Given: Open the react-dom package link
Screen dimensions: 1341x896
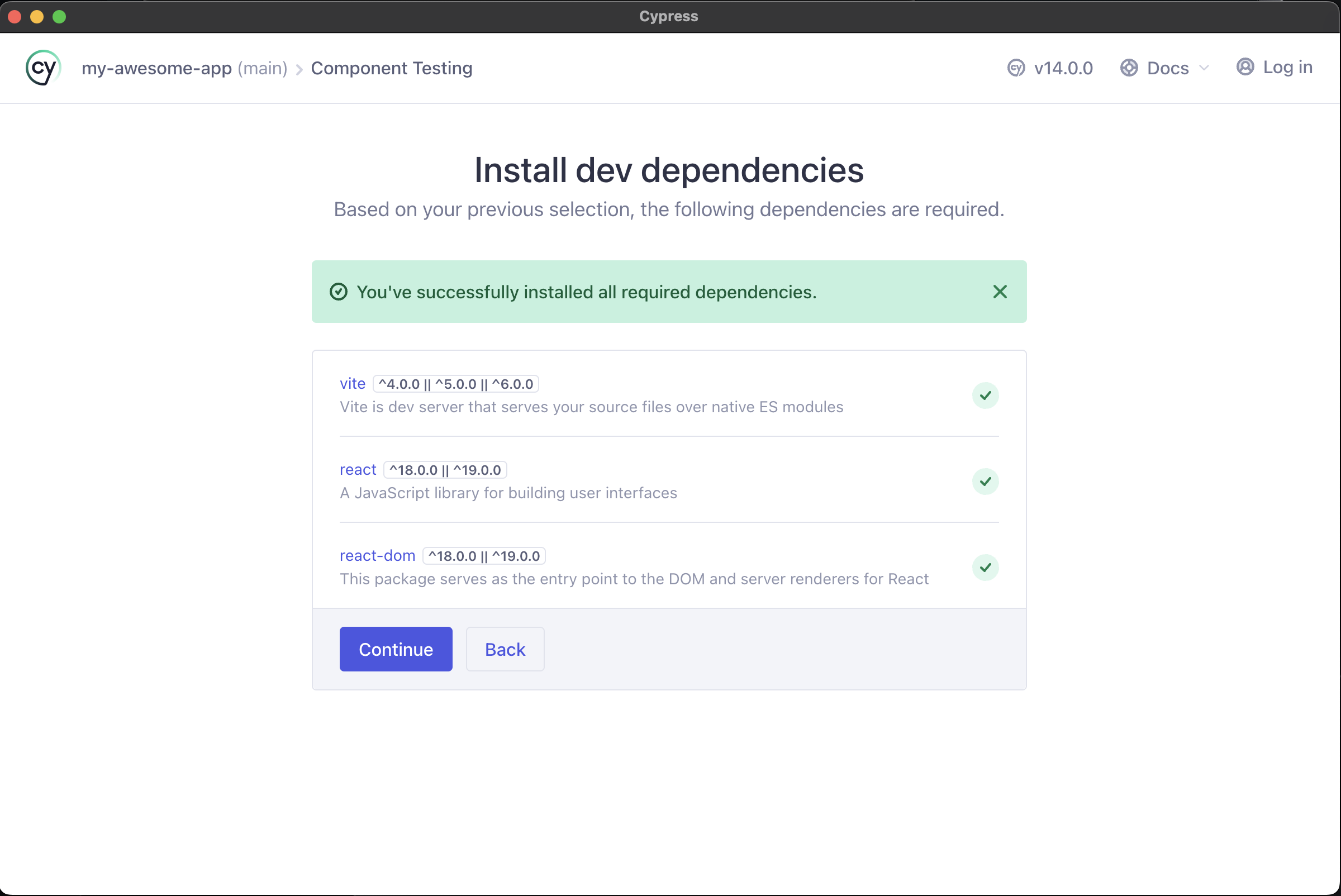Looking at the screenshot, I should [x=377, y=555].
